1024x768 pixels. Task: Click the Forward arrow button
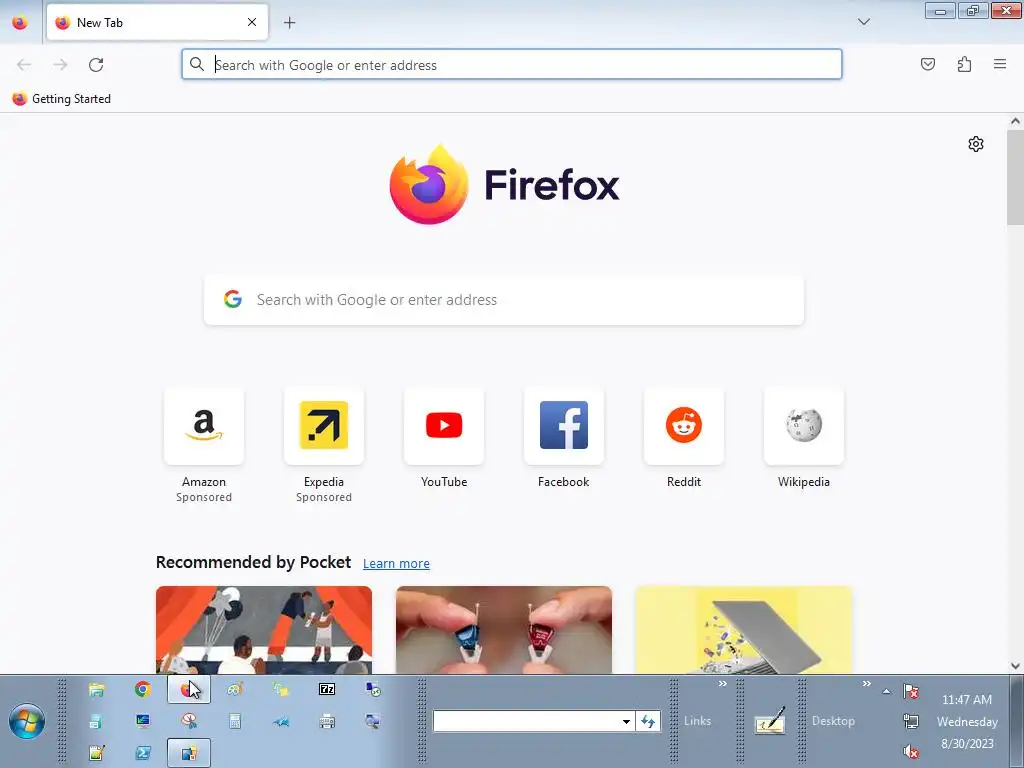[60, 65]
